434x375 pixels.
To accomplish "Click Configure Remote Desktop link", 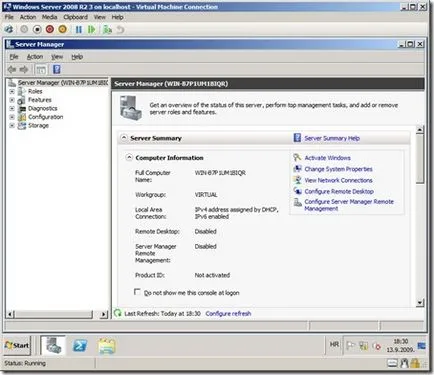I will pyautogui.click(x=339, y=192).
